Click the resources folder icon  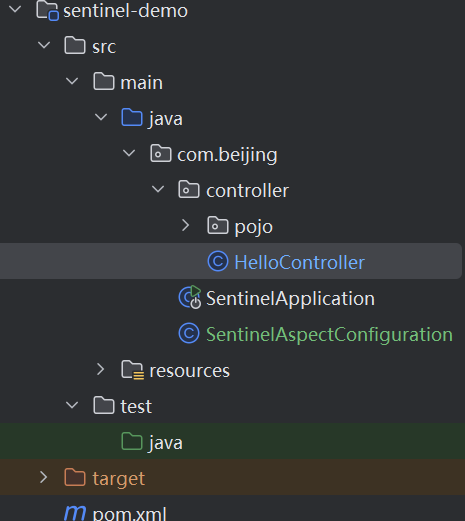click(x=132, y=369)
